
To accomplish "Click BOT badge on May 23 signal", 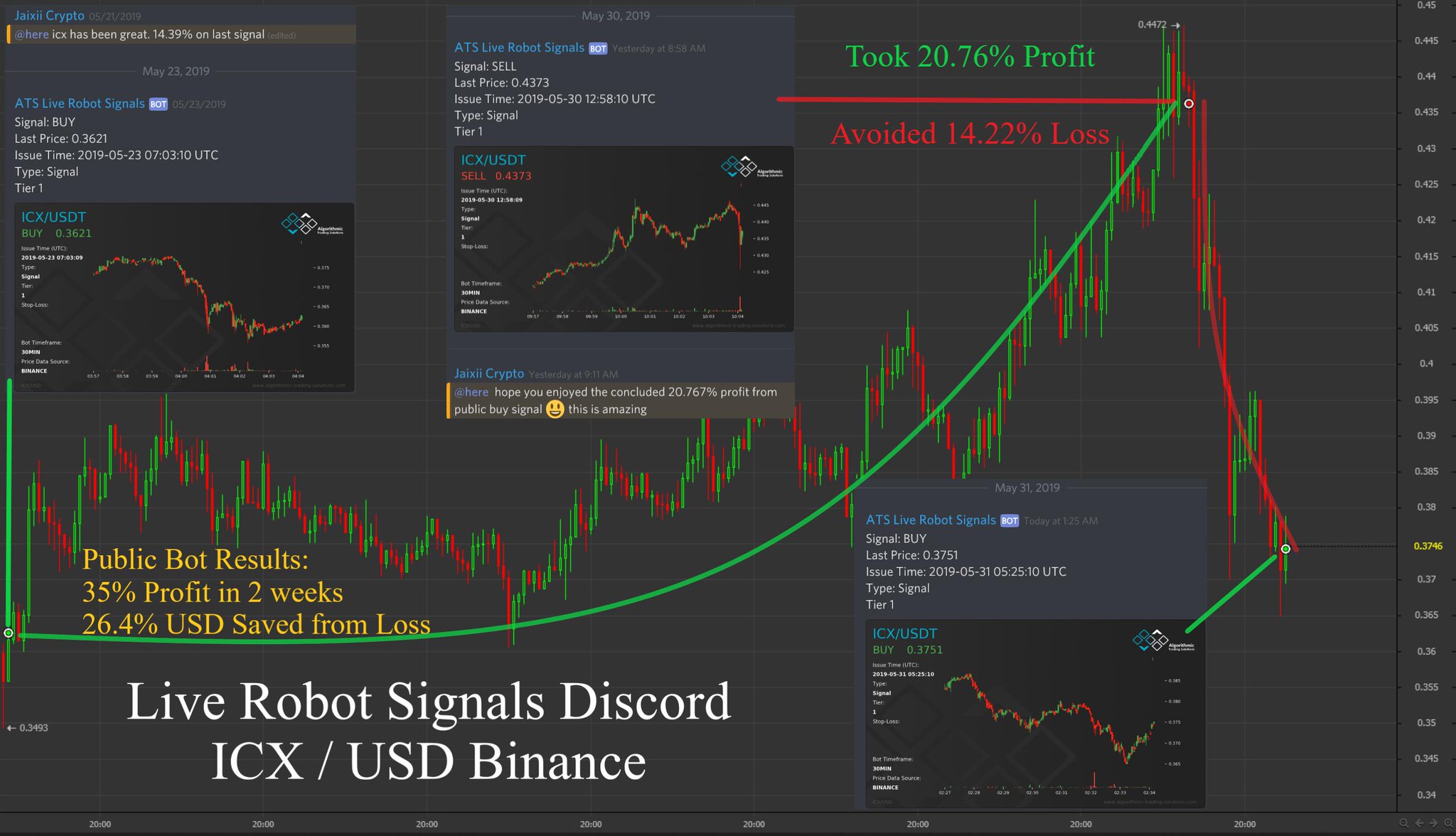I will [x=158, y=104].
